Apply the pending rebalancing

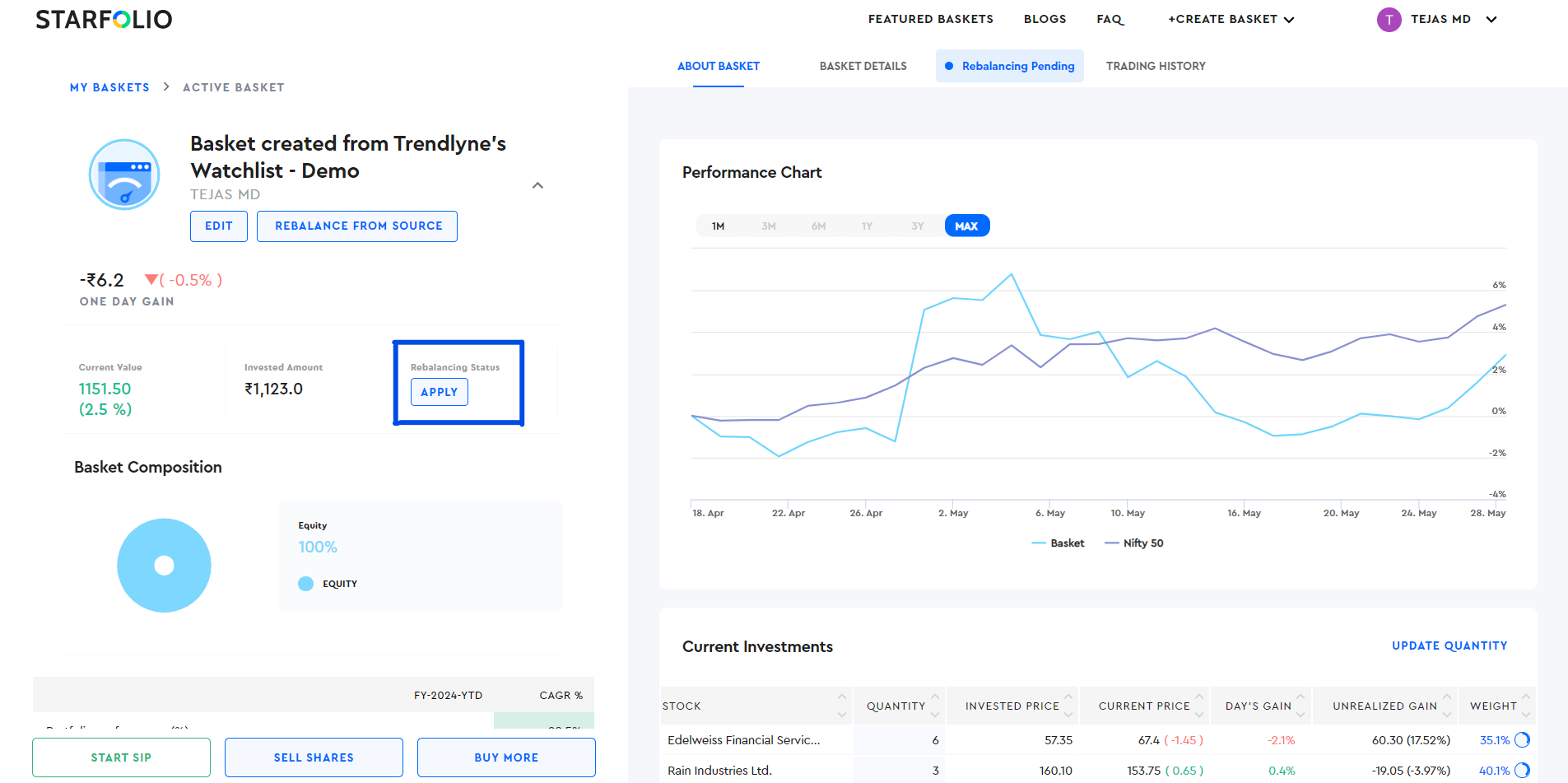coord(440,392)
